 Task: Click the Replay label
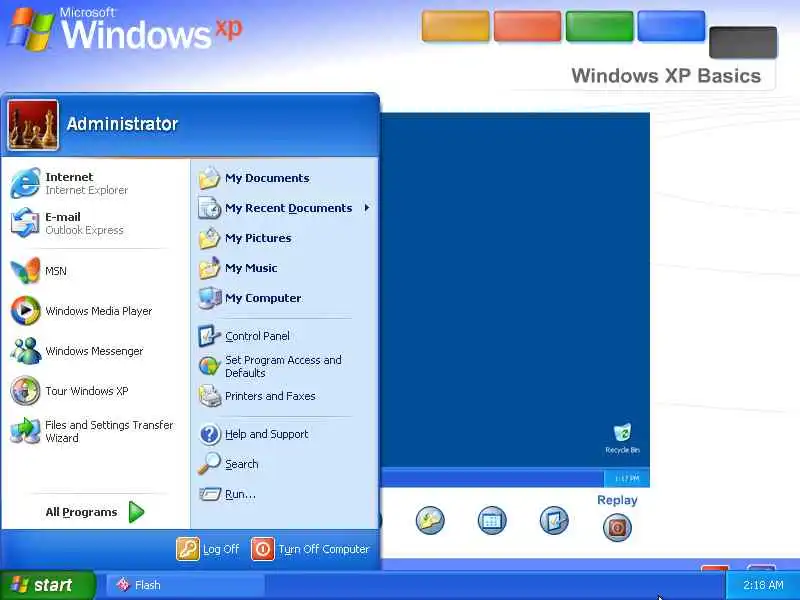[x=617, y=500]
